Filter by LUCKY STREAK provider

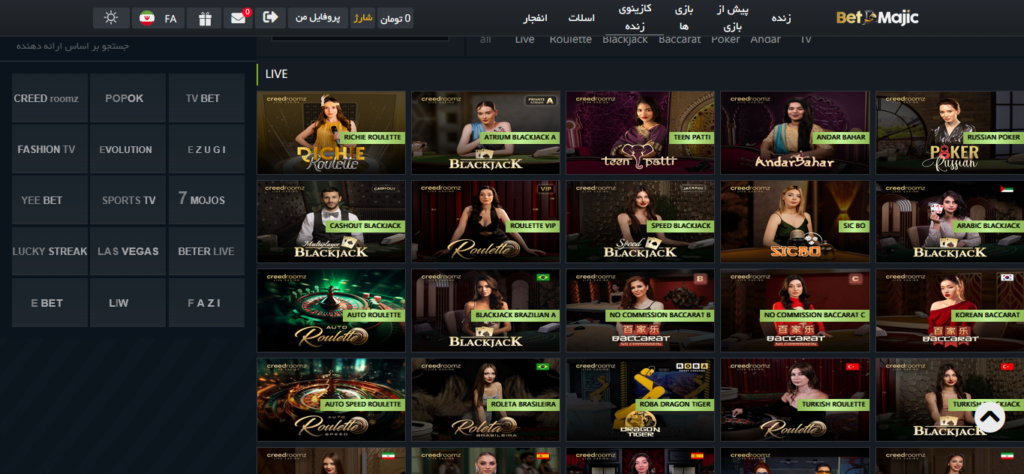coord(49,251)
